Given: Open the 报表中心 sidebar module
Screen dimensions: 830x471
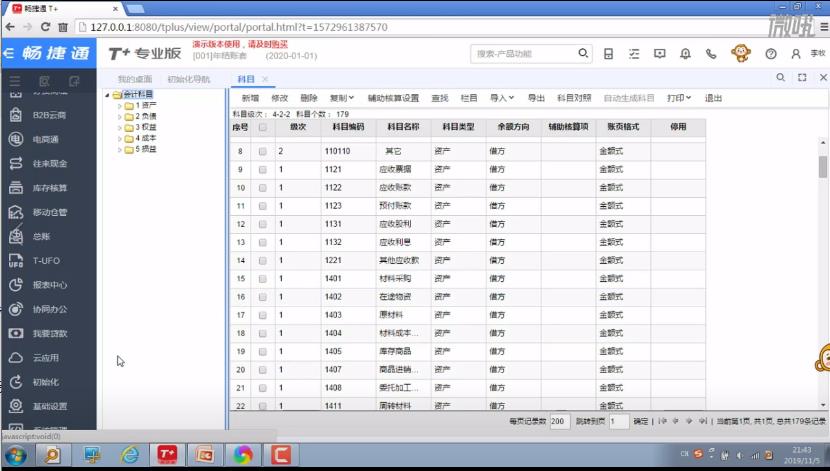Looking at the screenshot, I should [x=48, y=285].
